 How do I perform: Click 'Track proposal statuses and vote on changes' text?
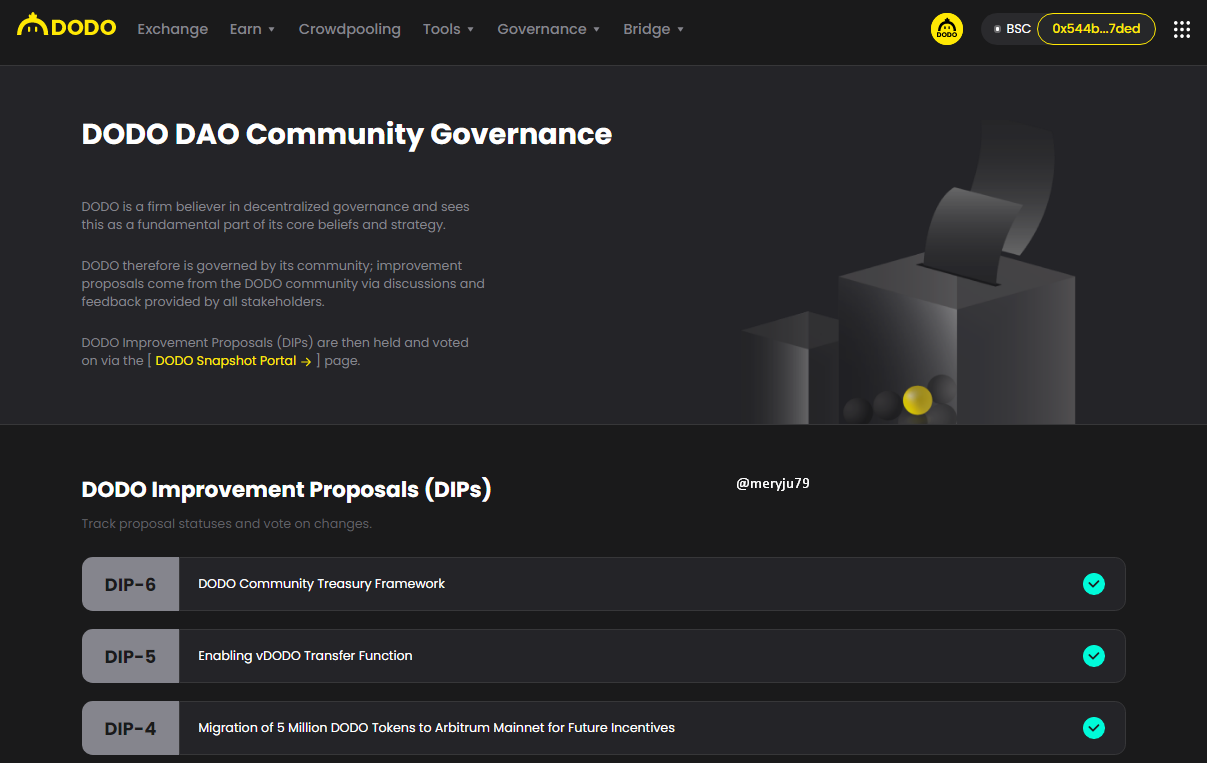226,524
